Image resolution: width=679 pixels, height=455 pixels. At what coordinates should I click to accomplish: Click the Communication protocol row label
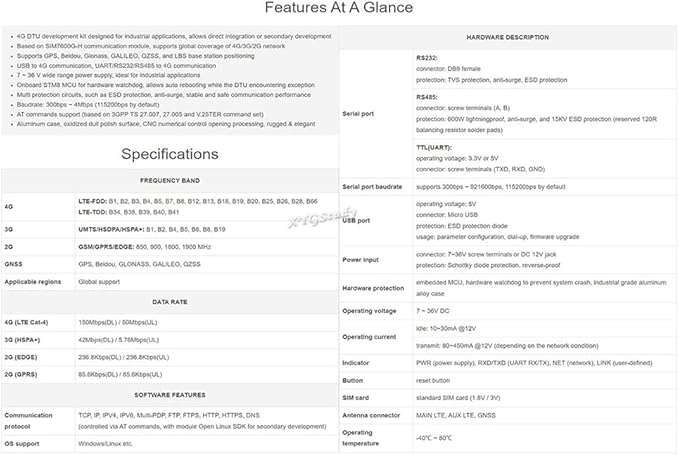29,421
